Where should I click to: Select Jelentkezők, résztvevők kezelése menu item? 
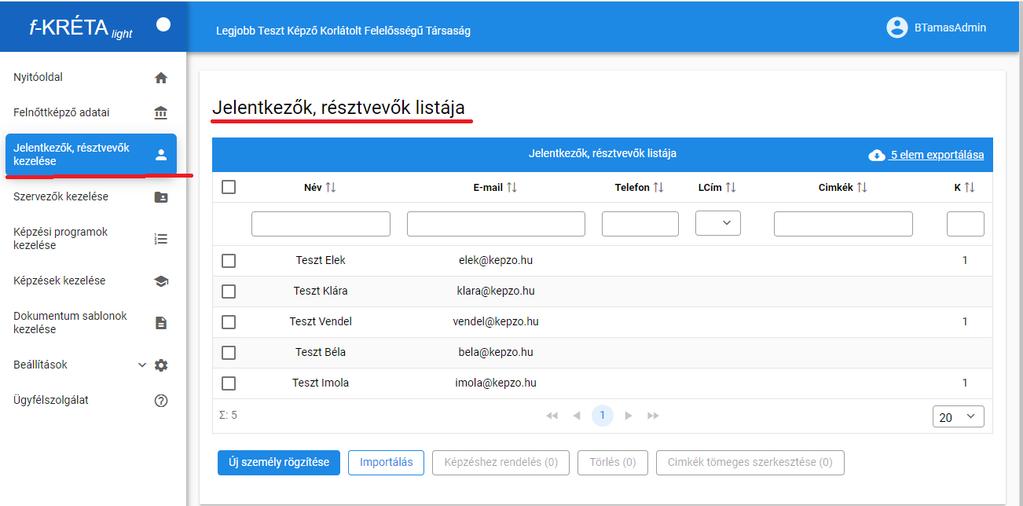(x=91, y=155)
